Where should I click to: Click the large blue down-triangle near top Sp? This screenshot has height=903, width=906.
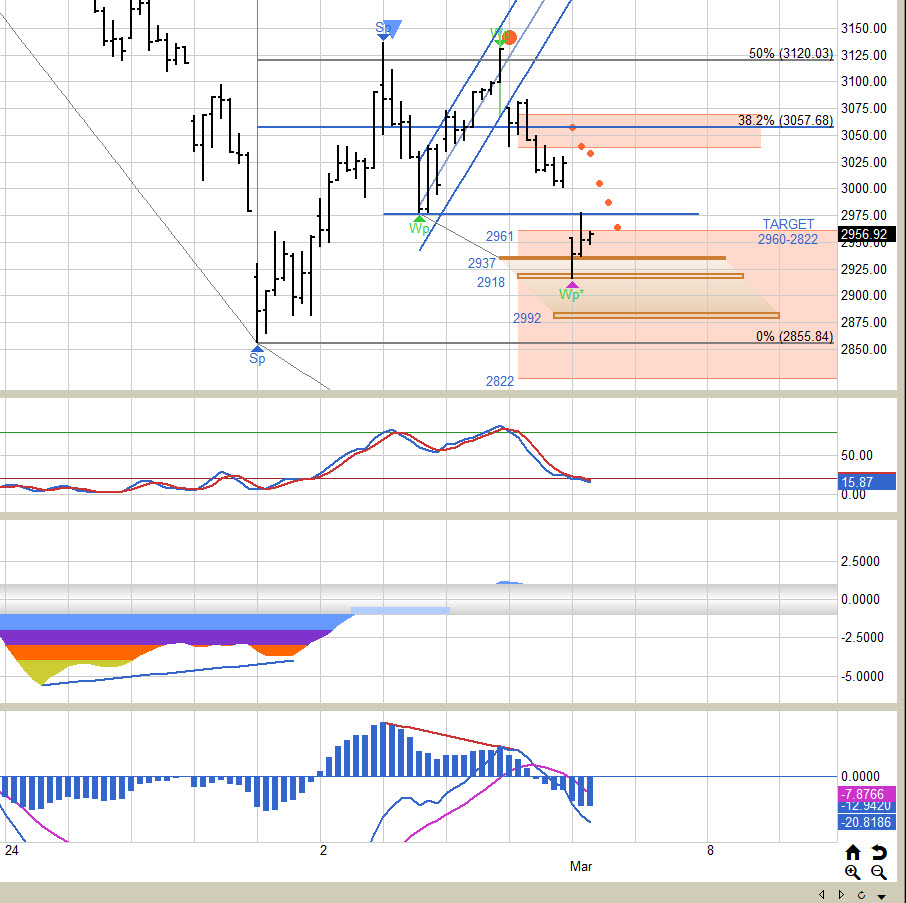393,29
